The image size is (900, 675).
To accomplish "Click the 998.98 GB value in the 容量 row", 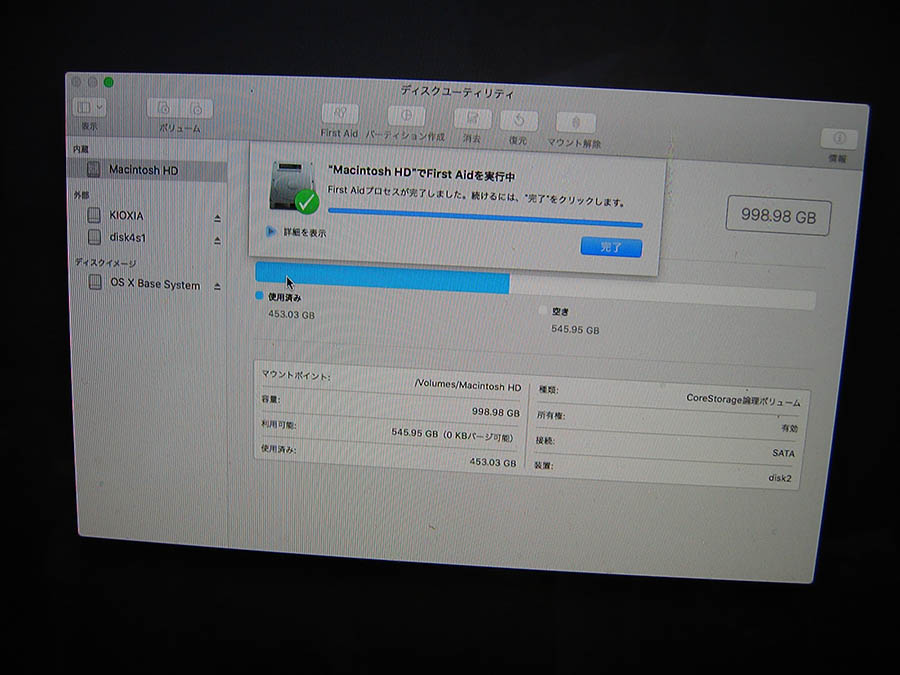I will pos(496,412).
